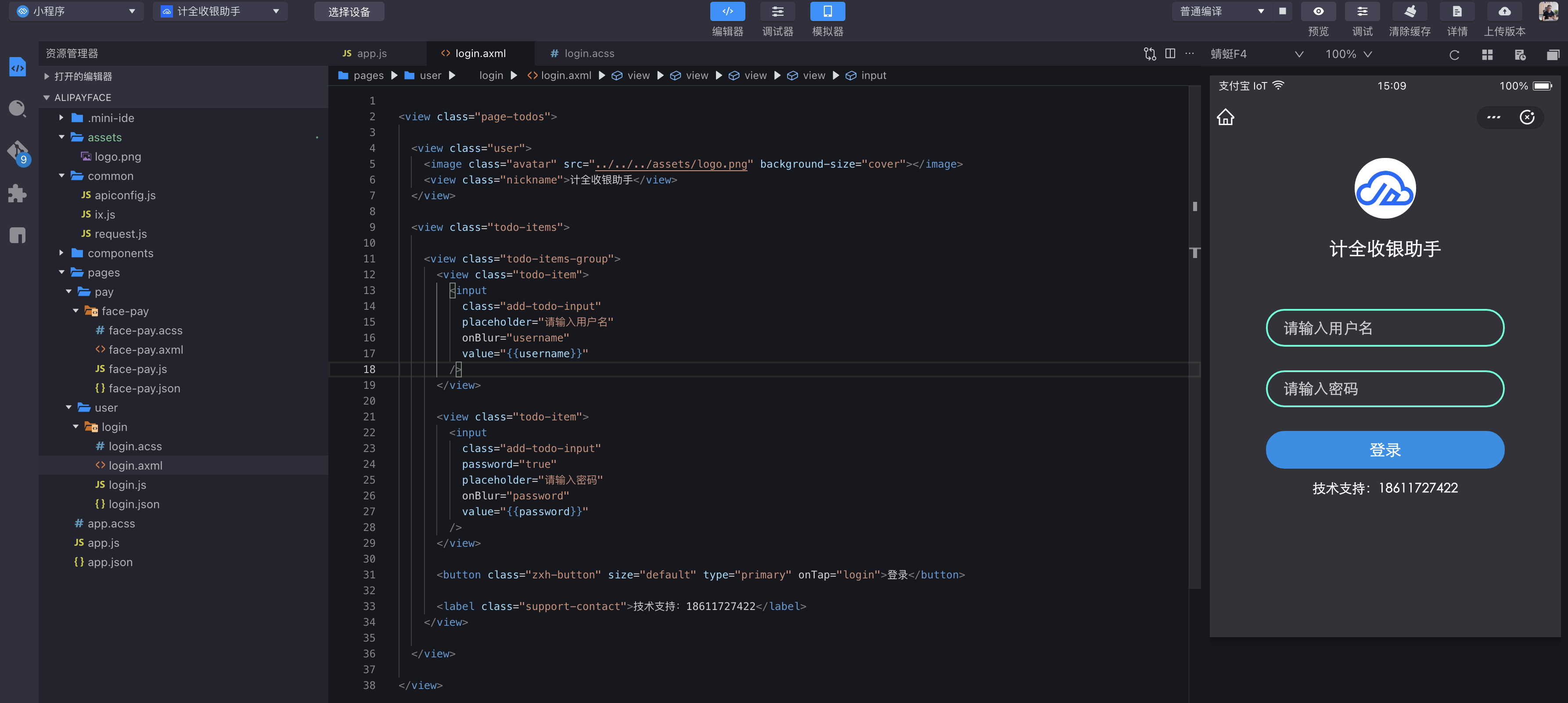This screenshot has width=1568, height=703.
Task: Stop compilation using the square stop button
Action: [x=1283, y=11]
